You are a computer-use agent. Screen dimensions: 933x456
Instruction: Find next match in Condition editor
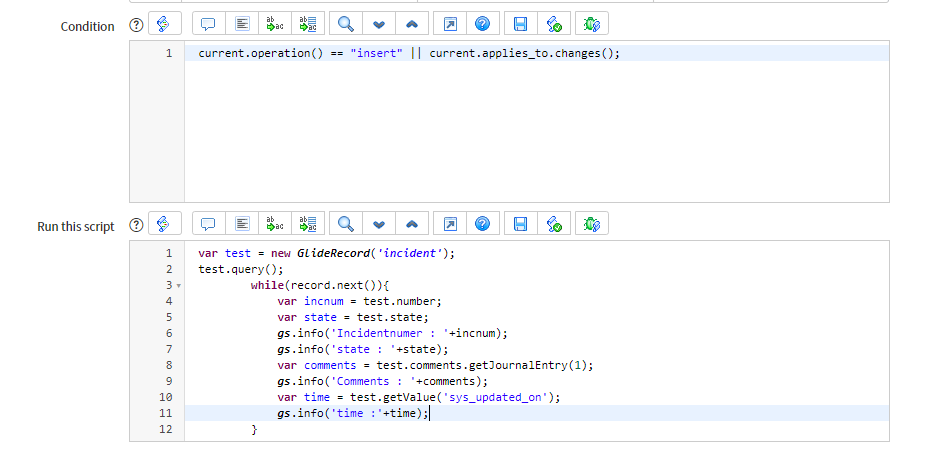pyautogui.click(x=379, y=25)
